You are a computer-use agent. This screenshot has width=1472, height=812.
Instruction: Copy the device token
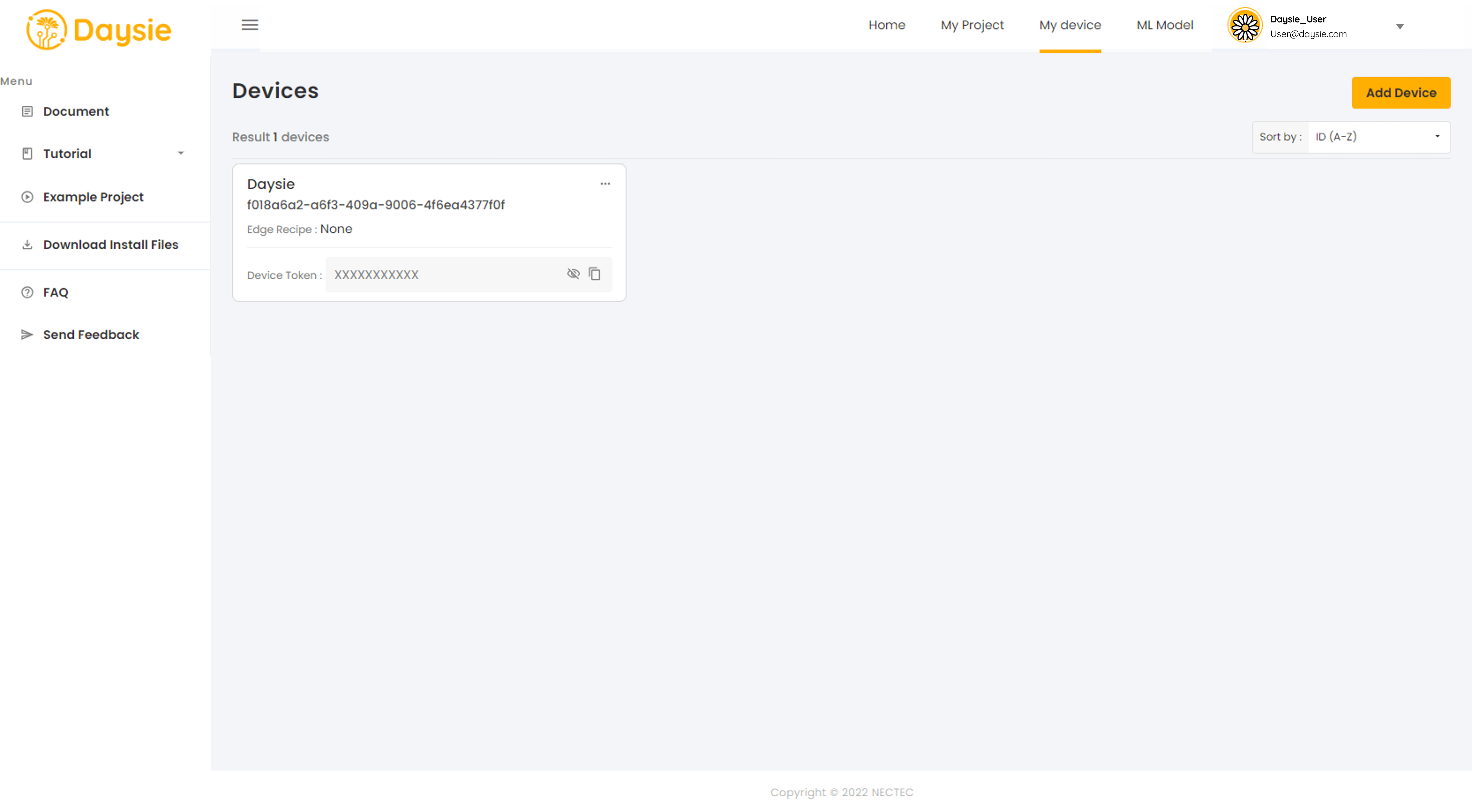point(594,274)
